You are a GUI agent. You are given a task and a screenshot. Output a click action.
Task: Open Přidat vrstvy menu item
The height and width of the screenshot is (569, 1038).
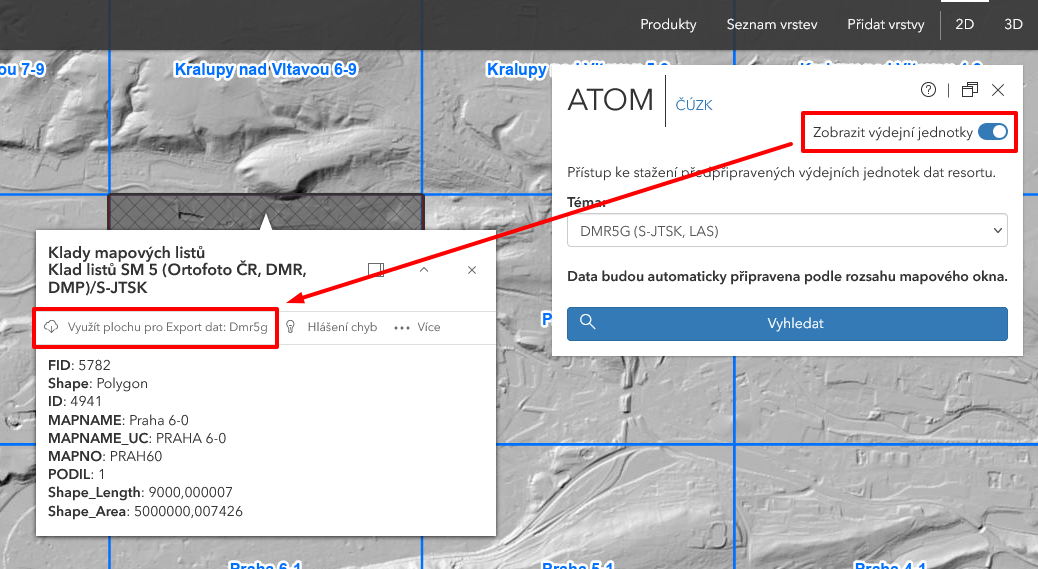885,25
